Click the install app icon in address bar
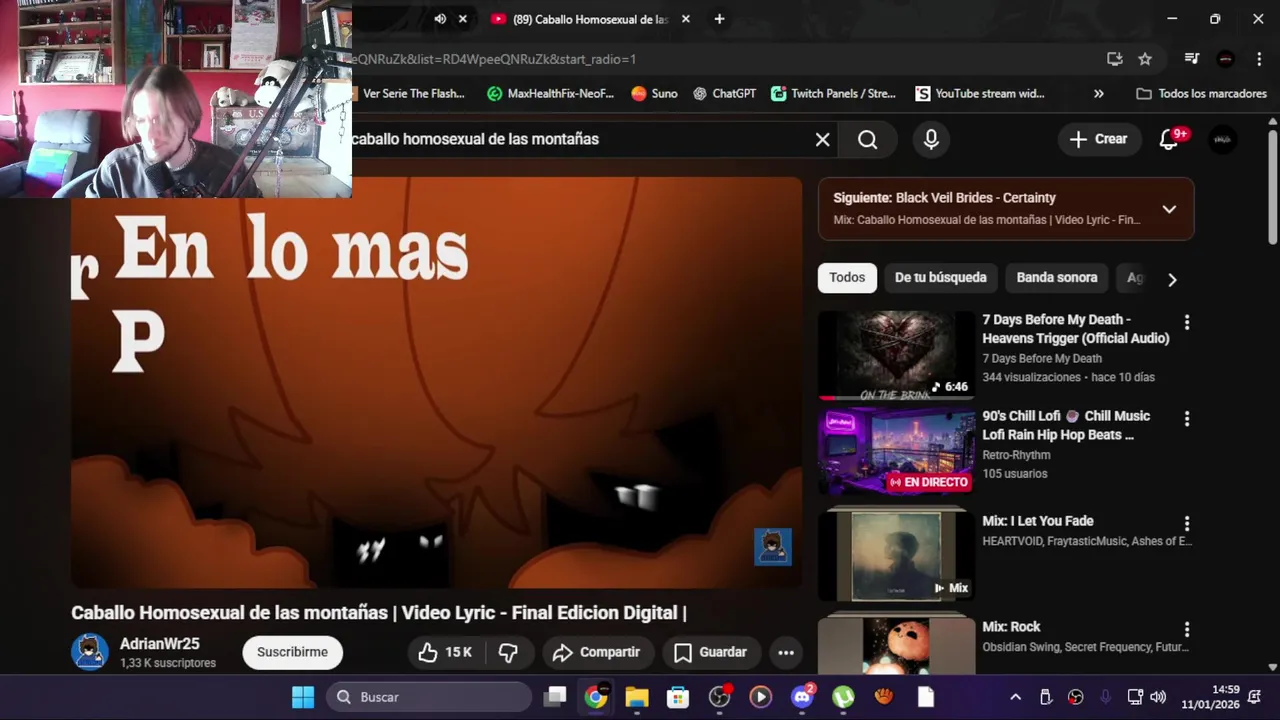This screenshot has width=1280, height=720. [x=1115, y=59]
